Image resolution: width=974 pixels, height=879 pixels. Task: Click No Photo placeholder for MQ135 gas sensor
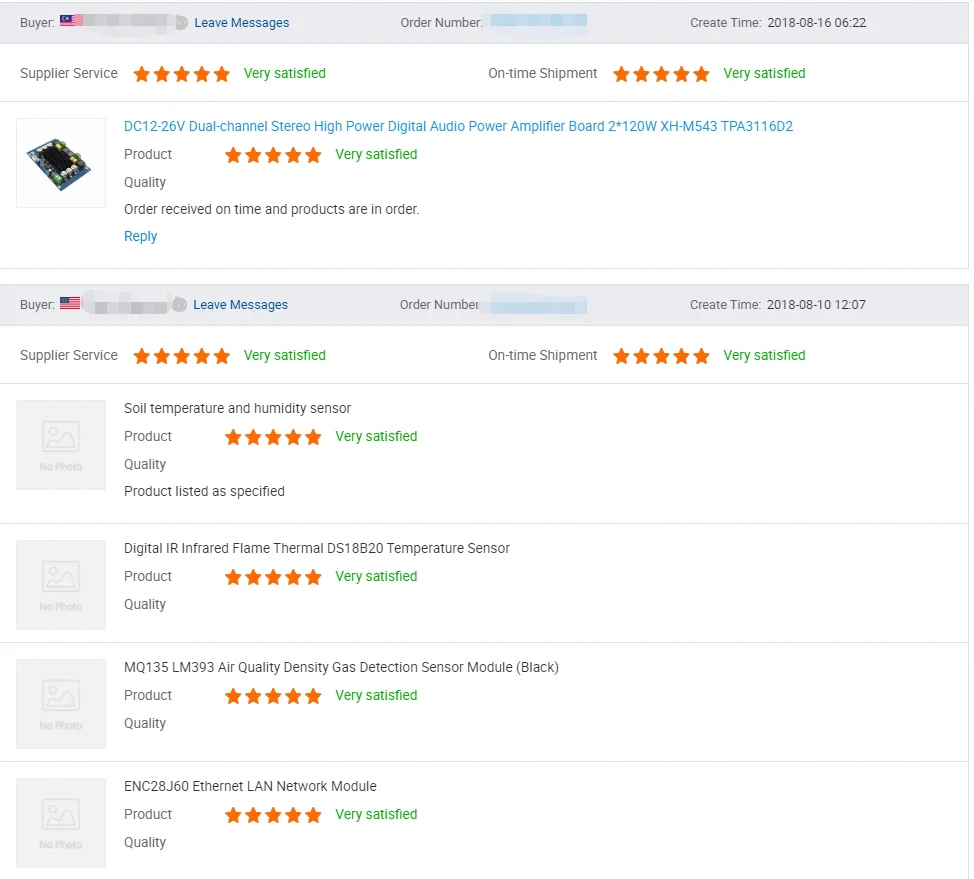(x=61, y=704)
